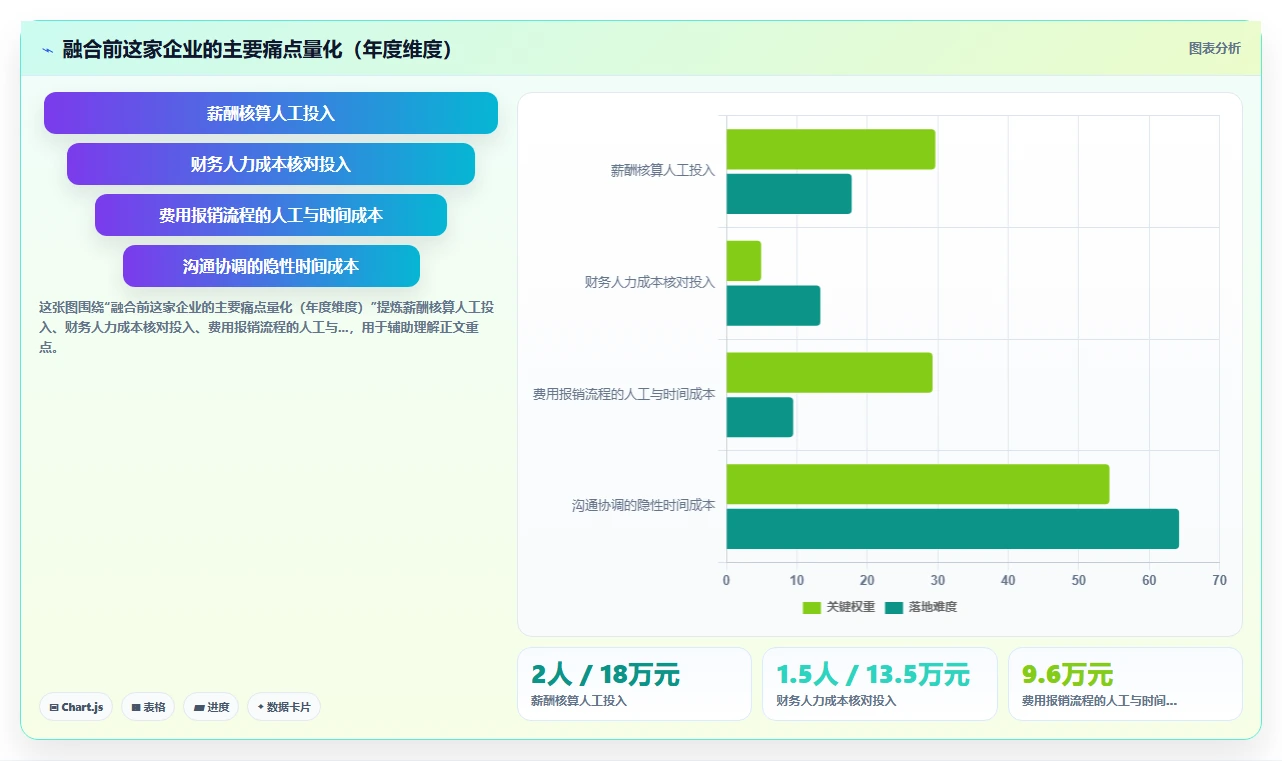
Task: Open the 9.6万元 data card
Action: (x=1125, y=684)
